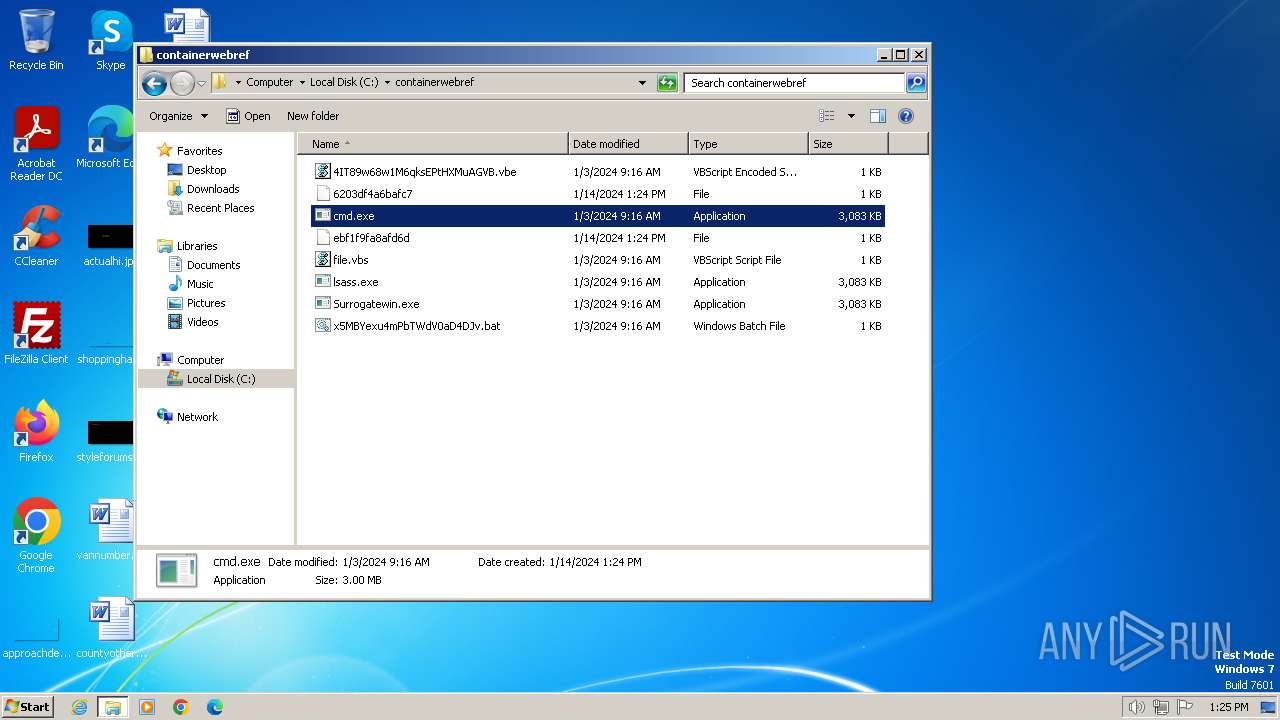Open the countyother Word document icon

pos(111,628)
